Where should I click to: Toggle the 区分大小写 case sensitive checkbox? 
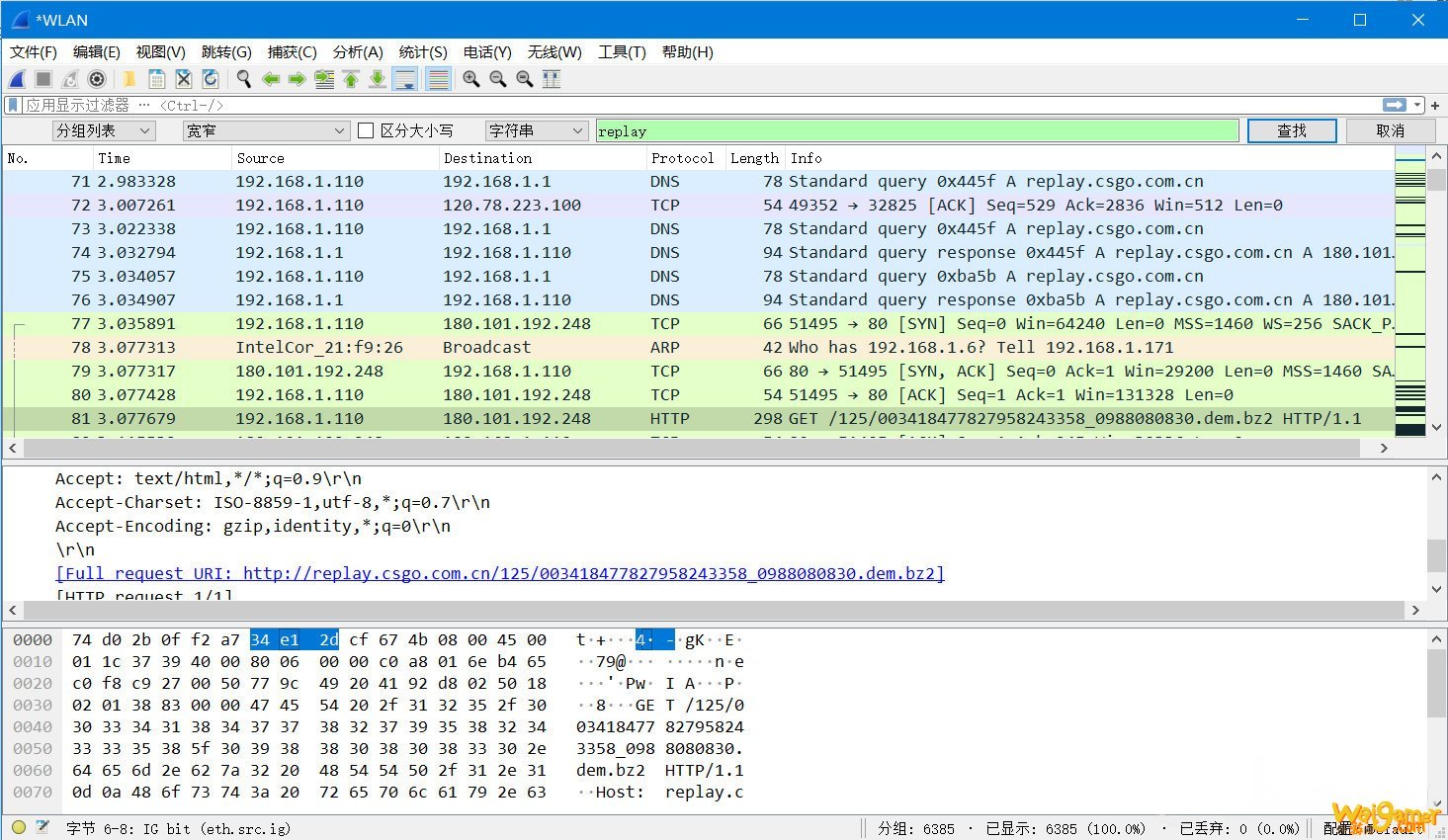pos(366,130)
